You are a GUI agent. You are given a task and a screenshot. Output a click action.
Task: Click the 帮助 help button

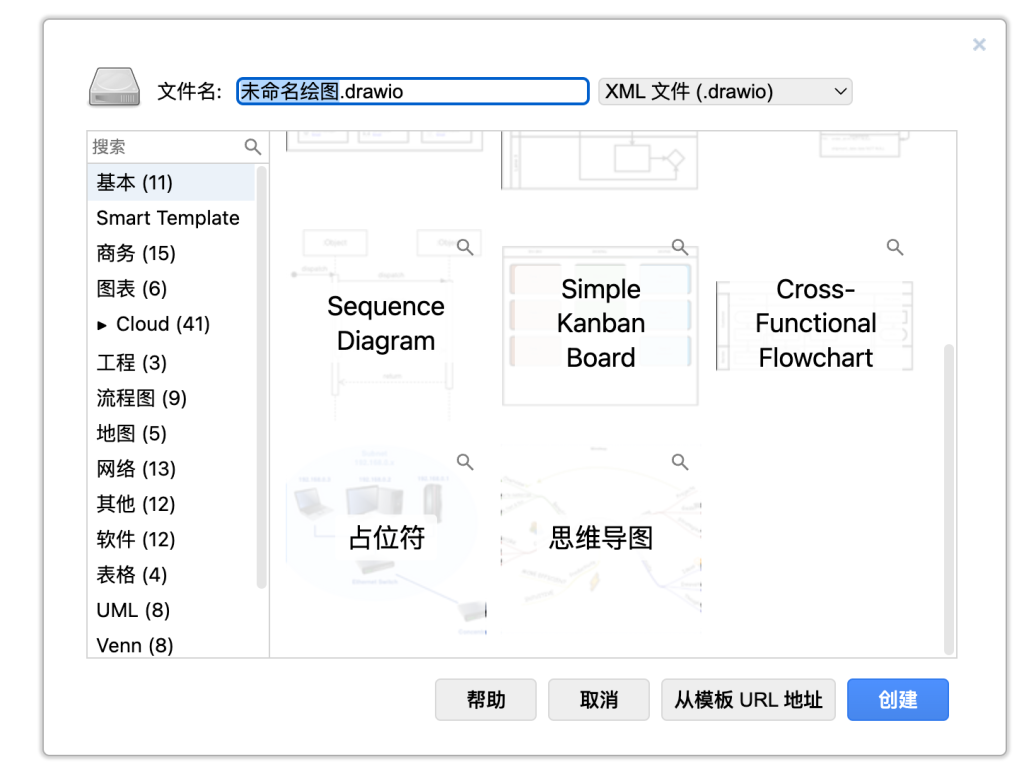click(486, 700)
